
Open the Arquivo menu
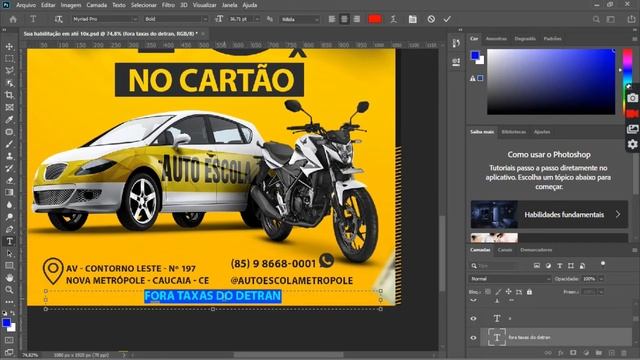25,5
